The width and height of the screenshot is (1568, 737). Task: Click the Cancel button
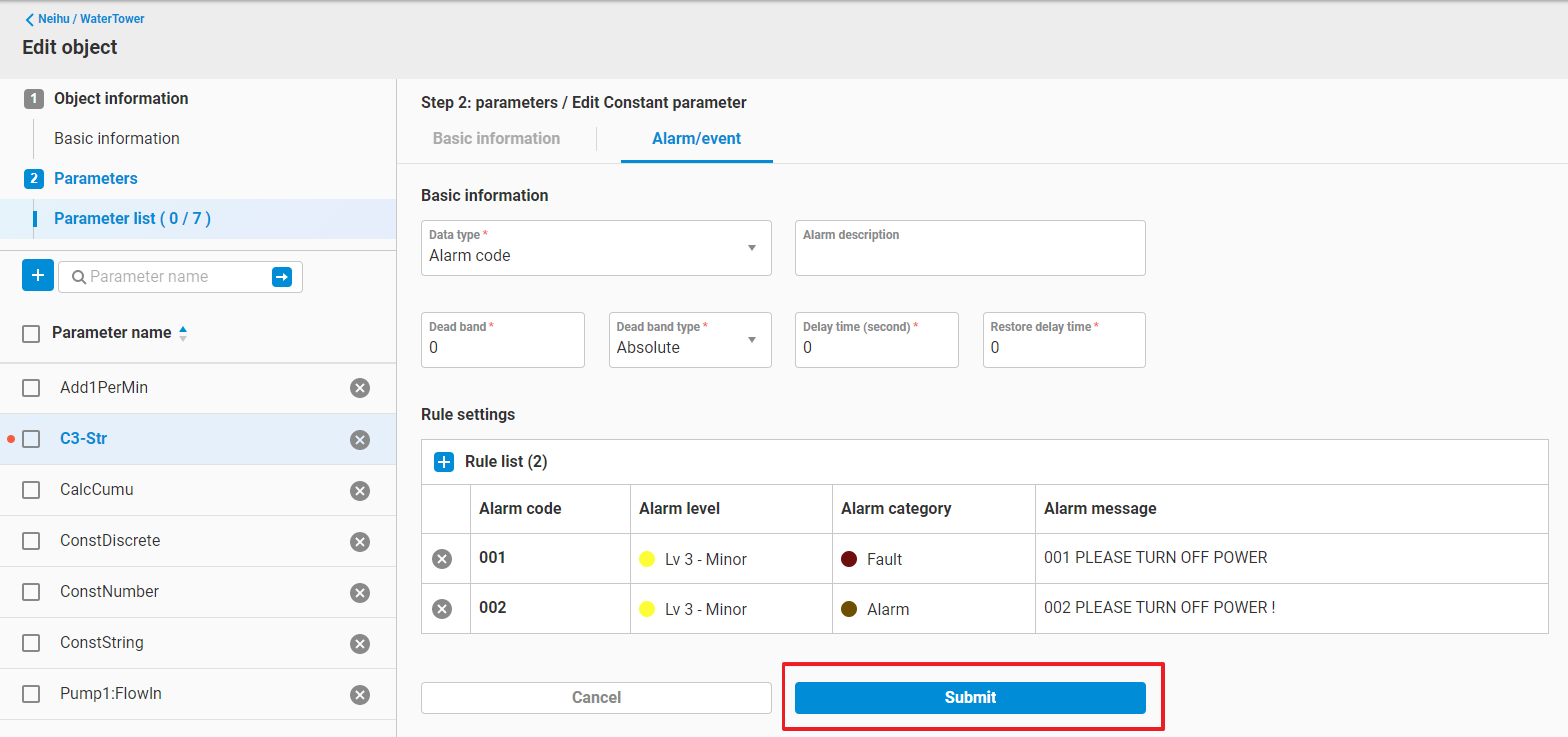coord(596,698)
